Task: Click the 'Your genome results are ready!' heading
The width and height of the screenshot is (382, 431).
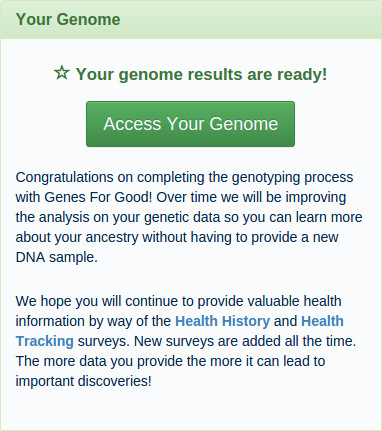Action: 201,74
